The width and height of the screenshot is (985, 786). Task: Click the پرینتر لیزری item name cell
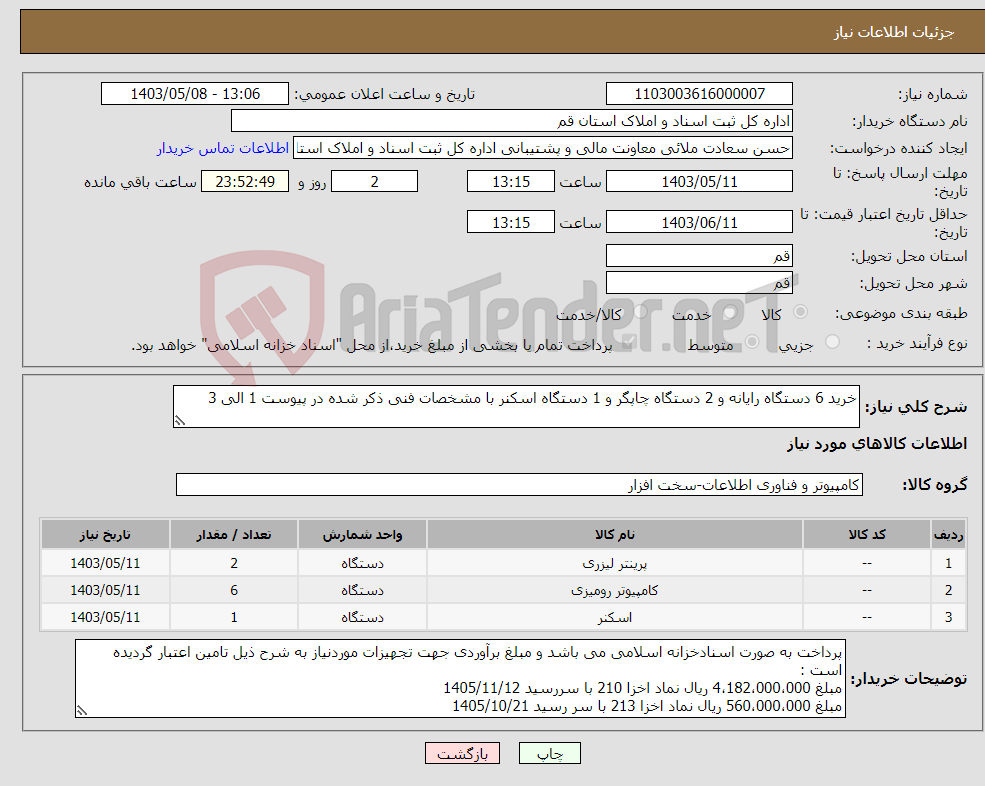614,564
